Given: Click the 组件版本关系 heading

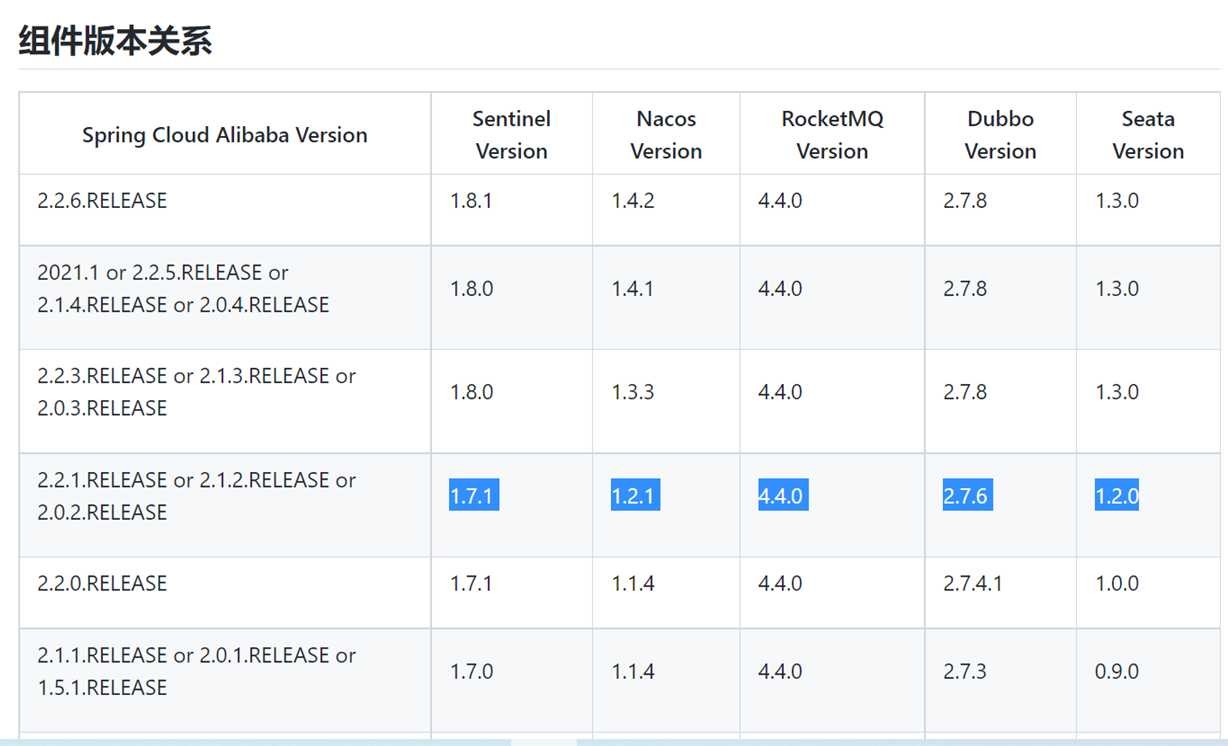Looking at the screenshot, I should tap(115, 41).
